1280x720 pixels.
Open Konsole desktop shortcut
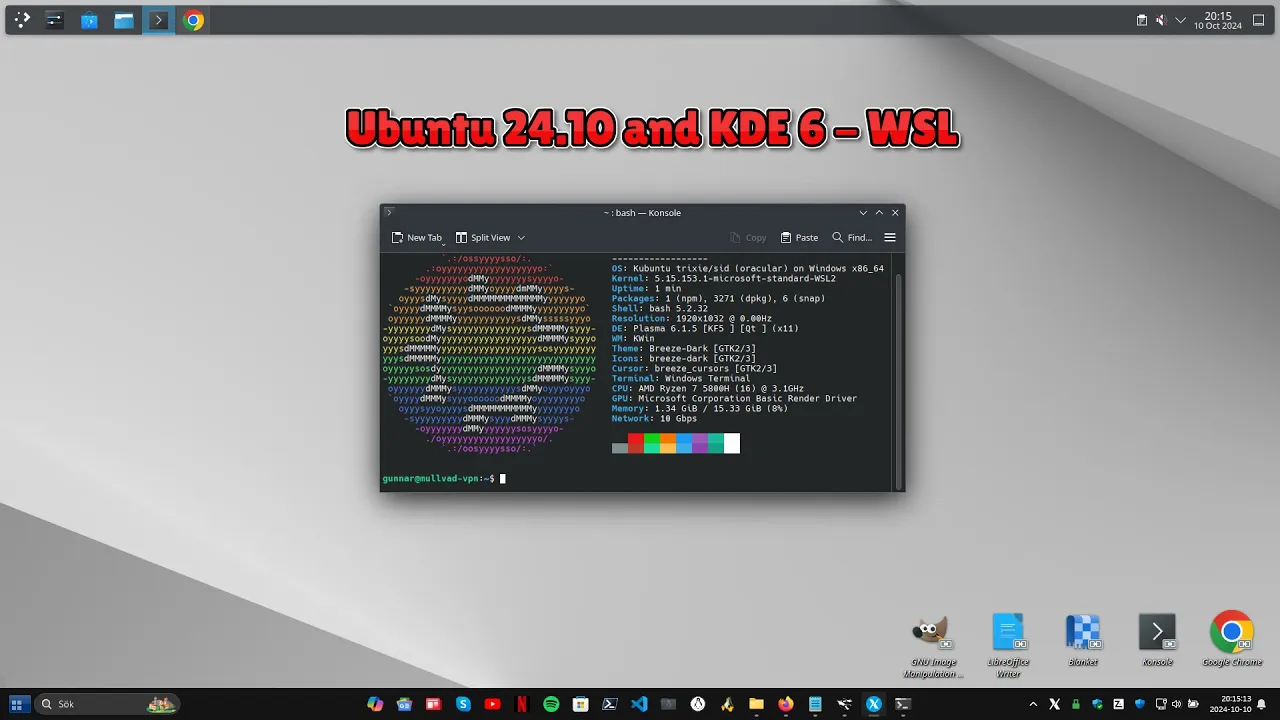point(1157,640)
